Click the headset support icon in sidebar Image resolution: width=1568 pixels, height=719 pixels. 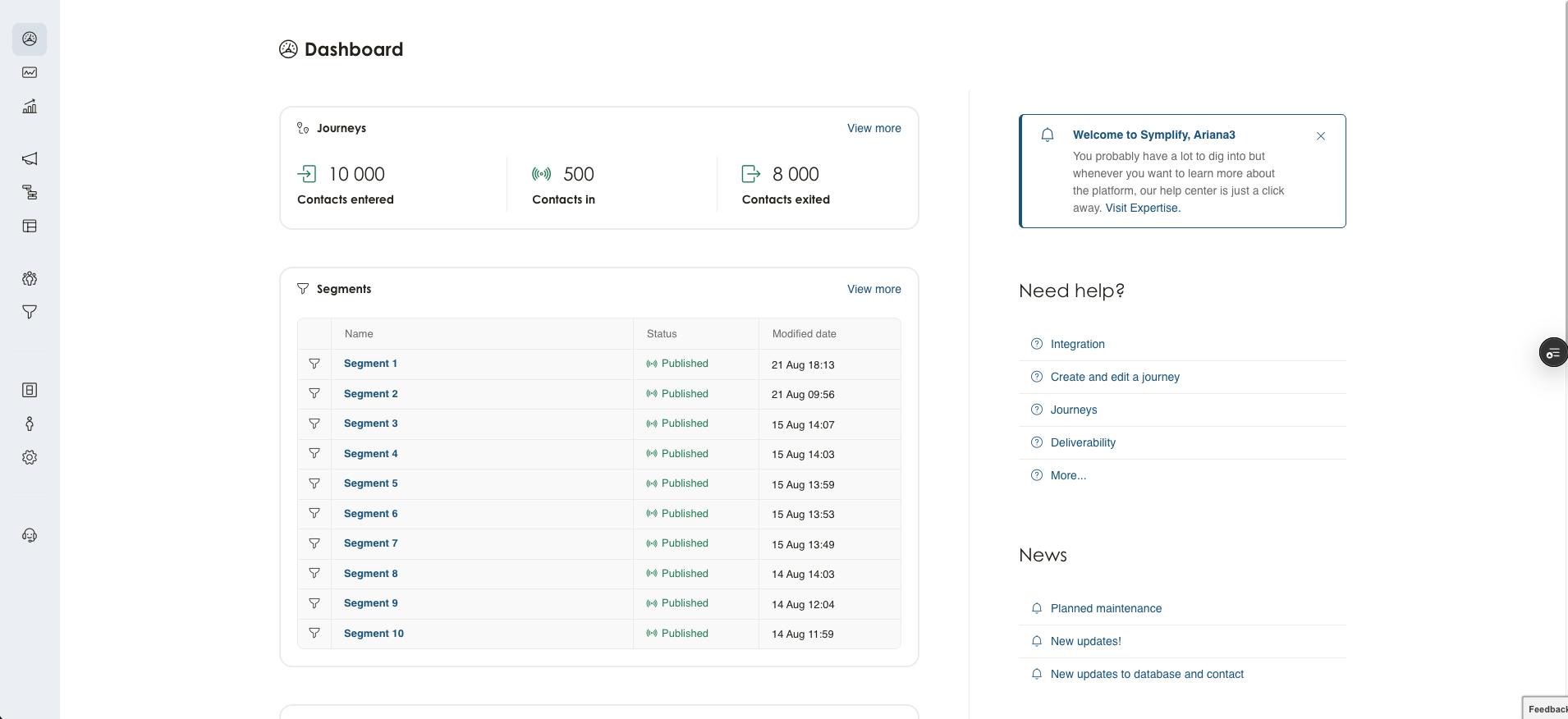pyautogui.click(x=30, y=535)
